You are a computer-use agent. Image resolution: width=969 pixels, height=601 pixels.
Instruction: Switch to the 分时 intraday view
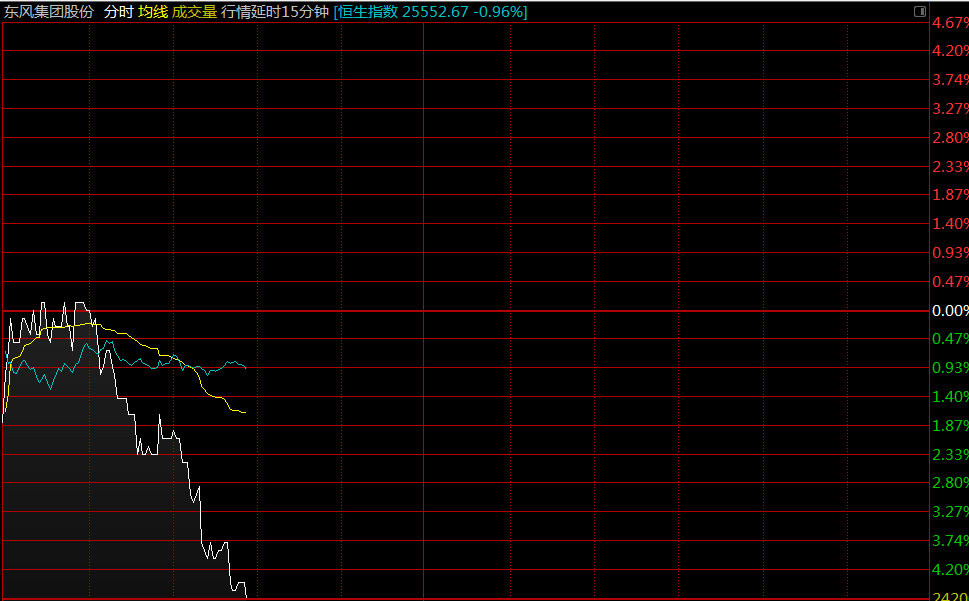(x=118, y=12)
